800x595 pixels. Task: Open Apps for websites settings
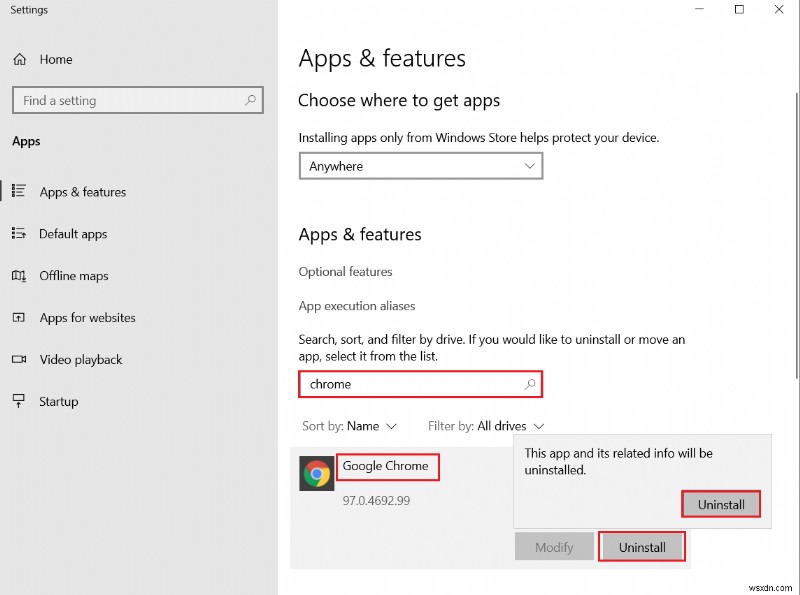click(x=85, y=318)
